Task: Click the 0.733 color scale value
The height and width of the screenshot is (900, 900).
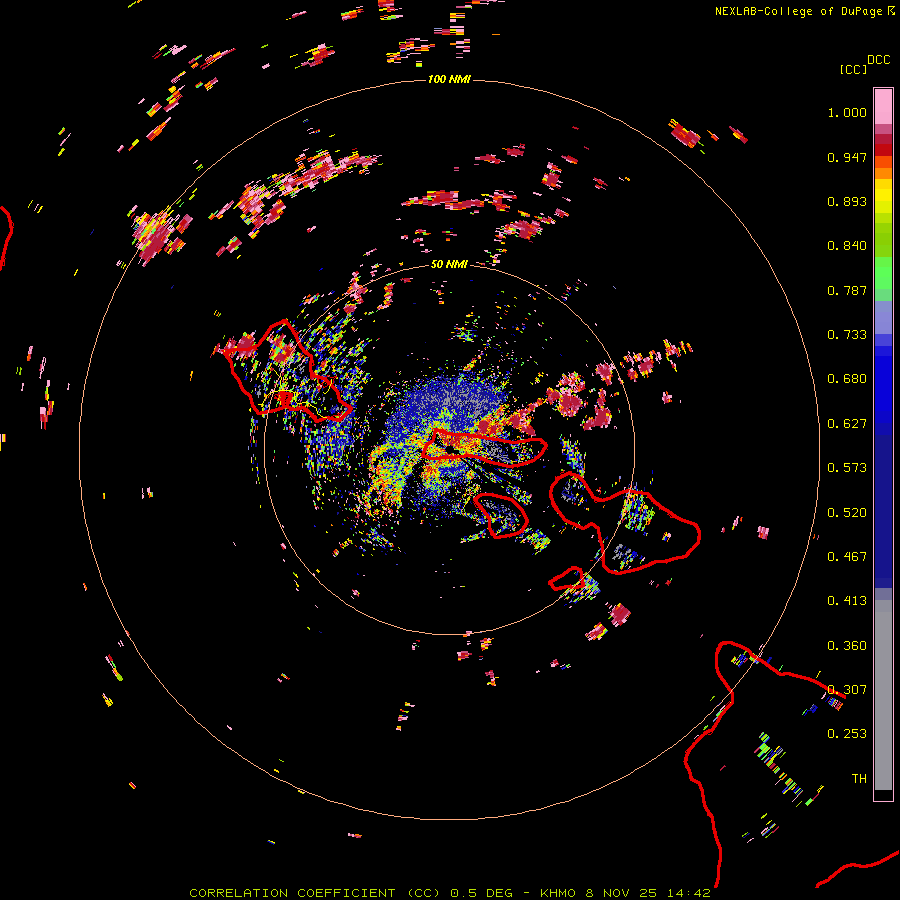Action: (x=847, y=335)
